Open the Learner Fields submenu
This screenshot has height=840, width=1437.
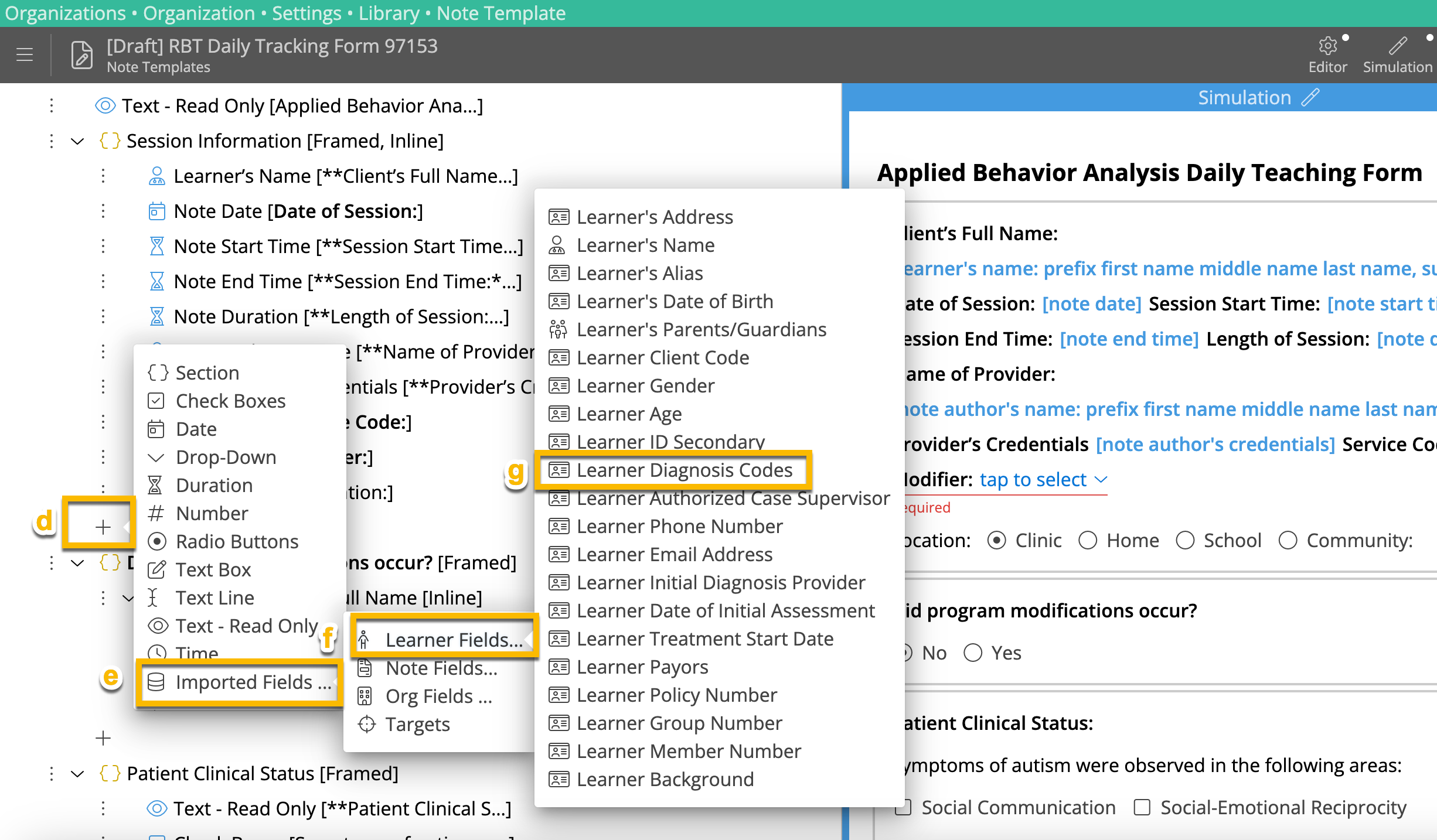tap(444, 639)
